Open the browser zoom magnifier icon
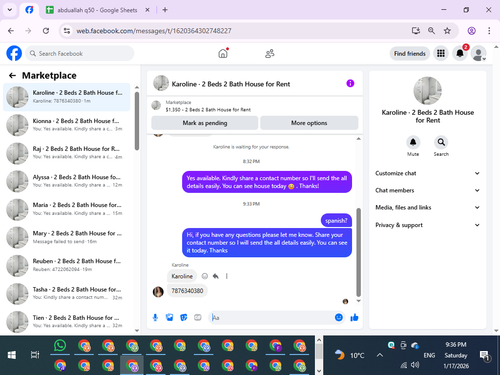 pos(431,31)
